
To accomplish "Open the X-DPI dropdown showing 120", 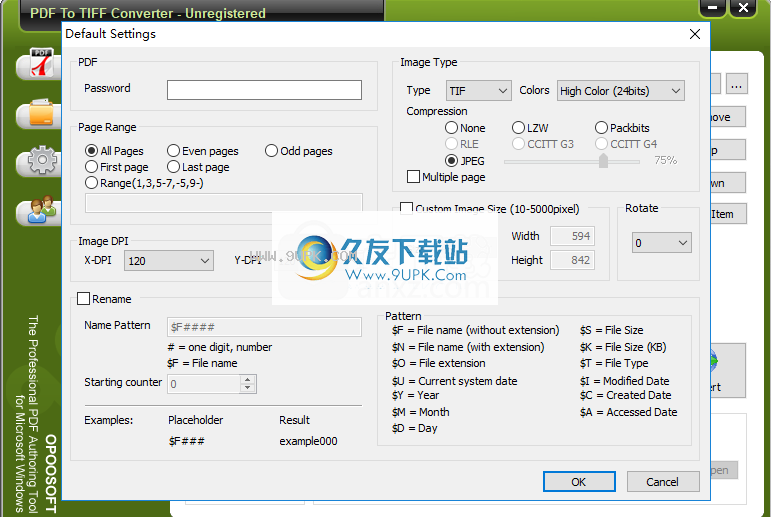I will (x=169, y=261).
